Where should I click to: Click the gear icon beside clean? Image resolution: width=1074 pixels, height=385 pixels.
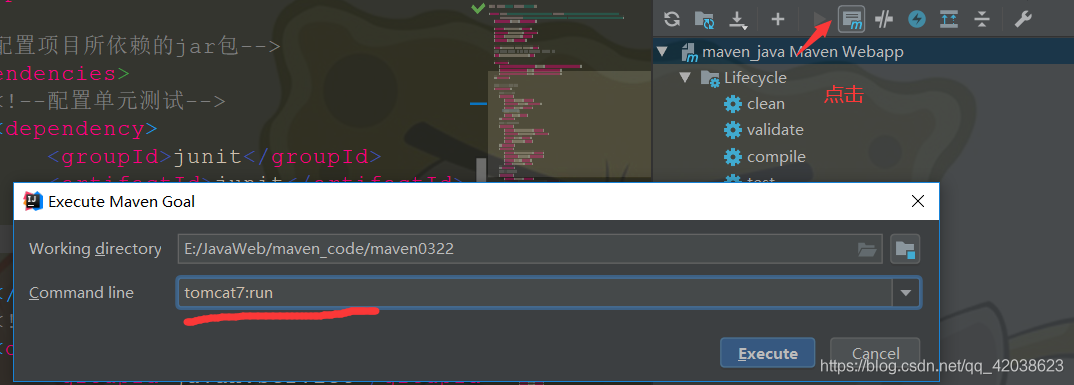coord(733,104)
